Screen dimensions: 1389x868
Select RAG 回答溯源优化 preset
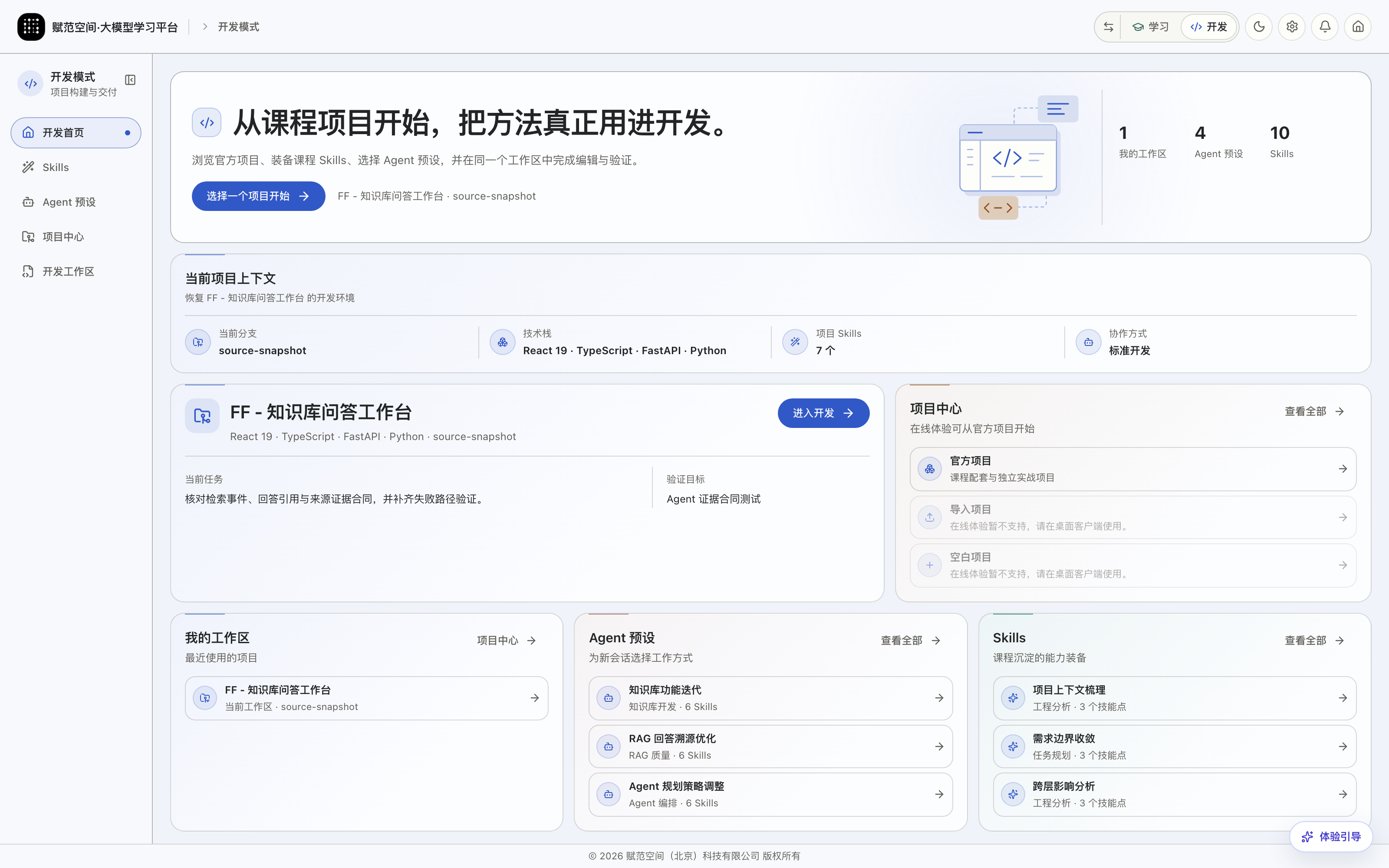click(x=770, y=746)
